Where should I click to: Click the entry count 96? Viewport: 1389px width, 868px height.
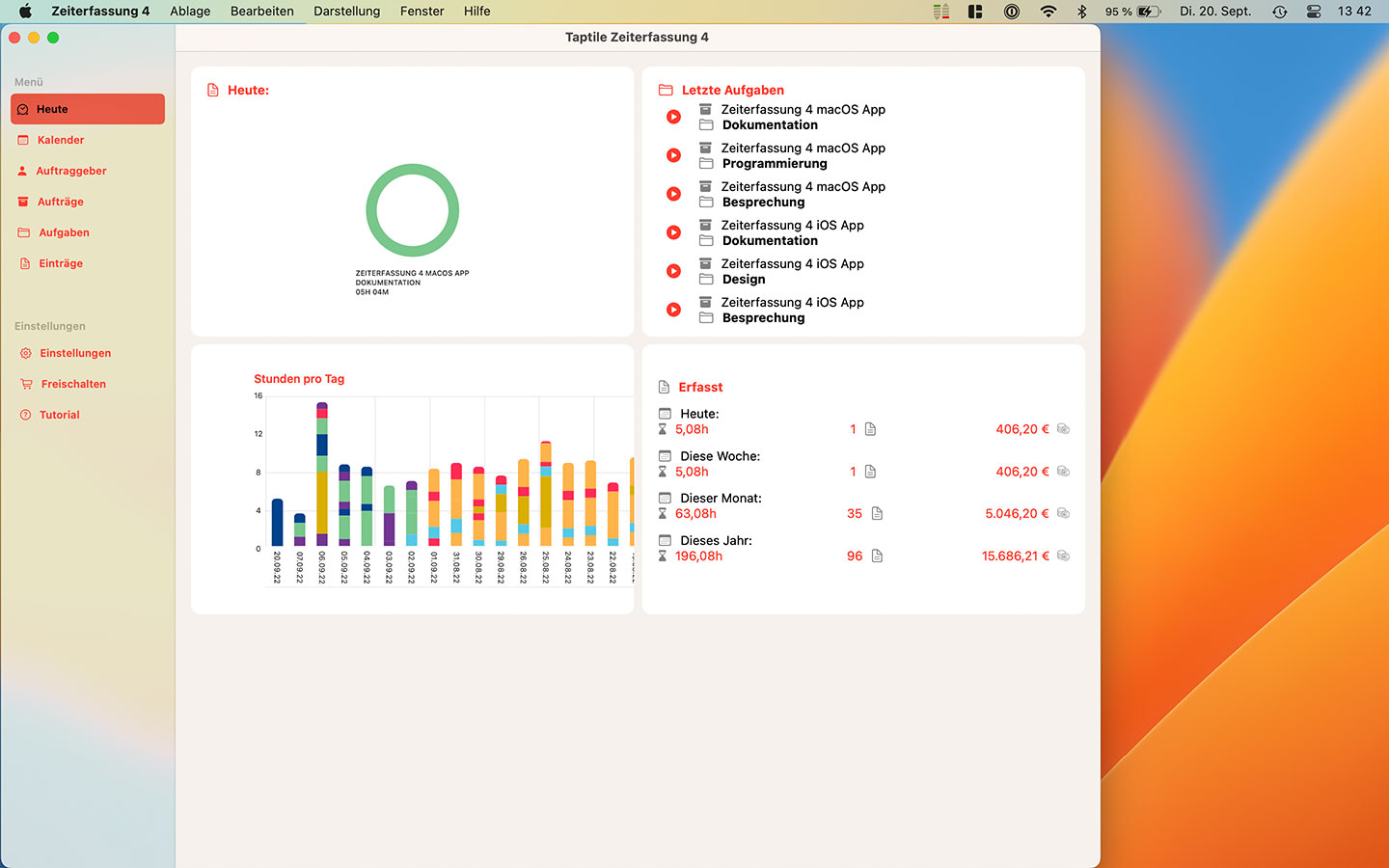click(x=855, y=556)
